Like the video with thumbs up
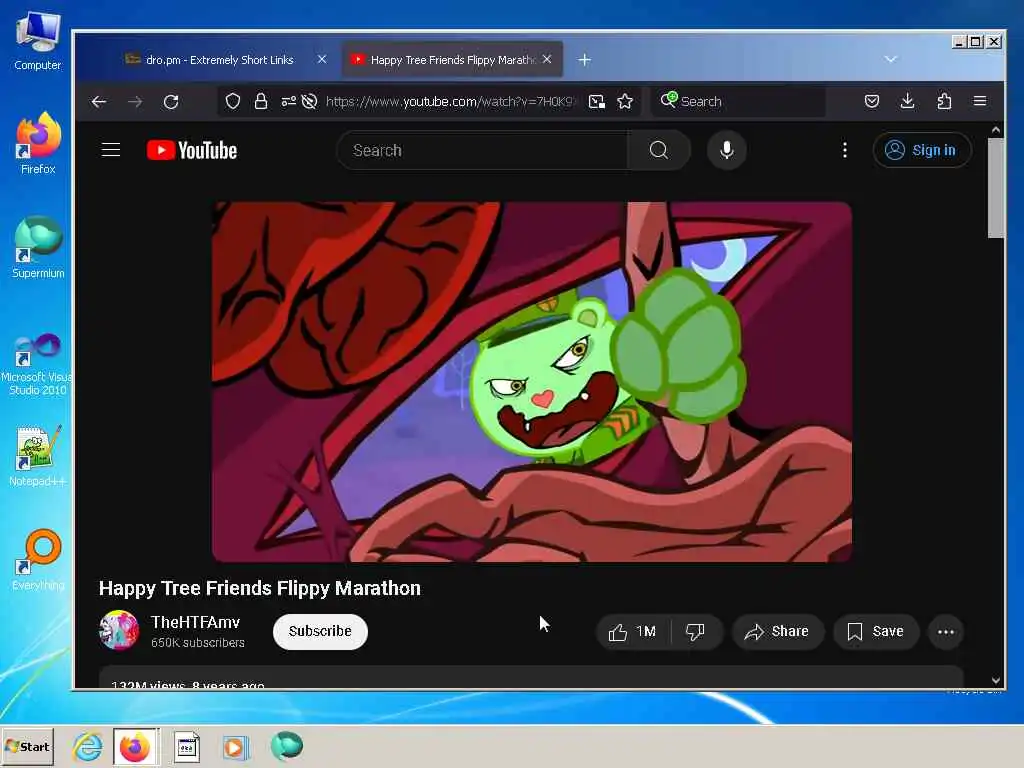The image size is (1024, 768). click(633, 632)
